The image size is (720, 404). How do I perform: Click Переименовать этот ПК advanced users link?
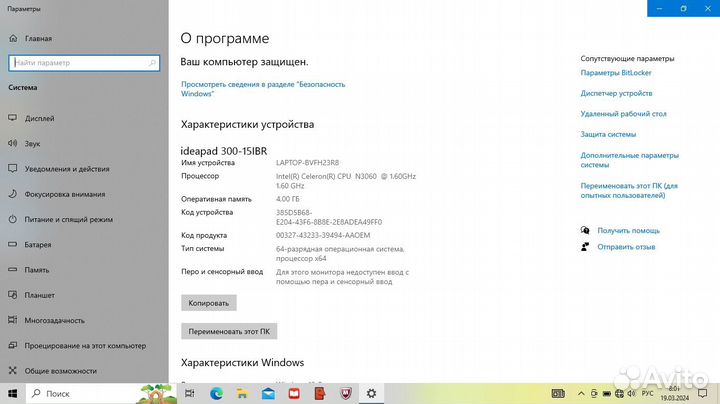[x=629, y=191]
